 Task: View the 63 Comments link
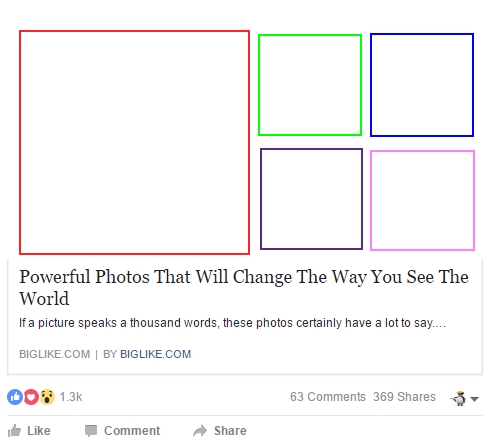pyautogui.click(x=328, y=397)
